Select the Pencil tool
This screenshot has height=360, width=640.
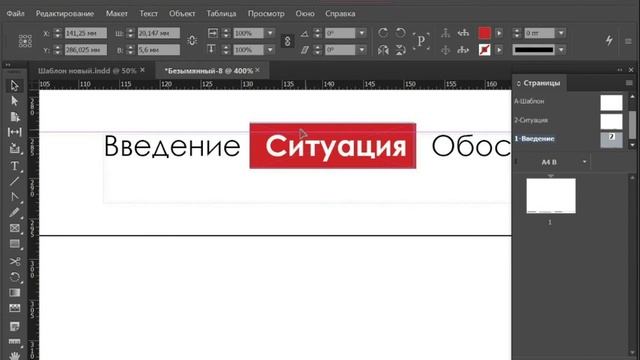pyautogui.click(x=14, y=212)
